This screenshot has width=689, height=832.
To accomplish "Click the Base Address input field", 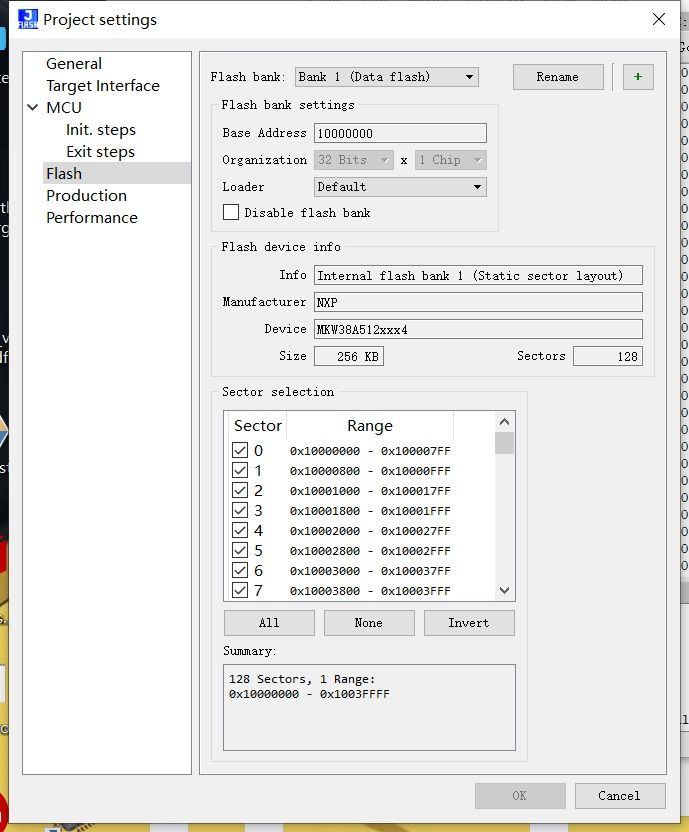I will coord(400,133).
